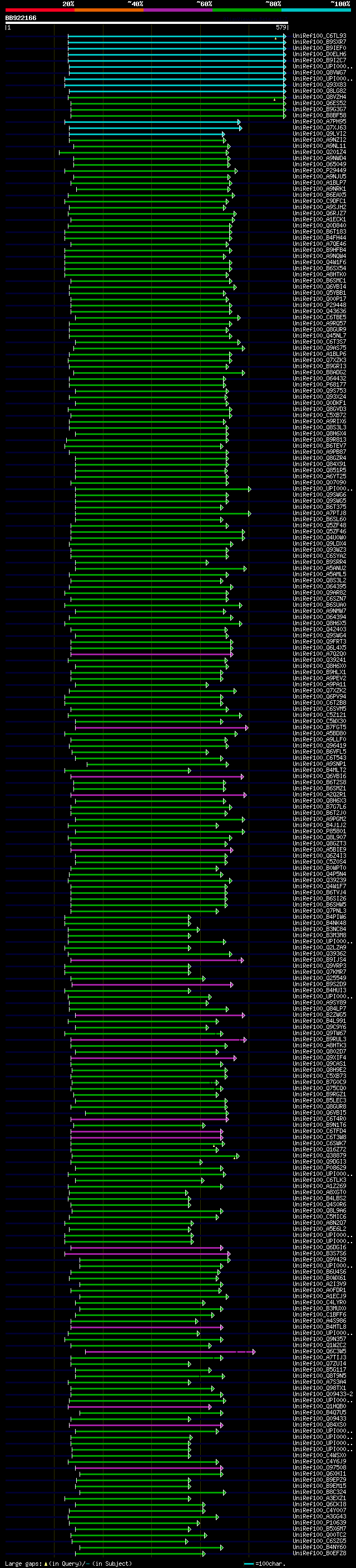
Task: Click the green ~80% identity legend segment
Action: (247, 10)
